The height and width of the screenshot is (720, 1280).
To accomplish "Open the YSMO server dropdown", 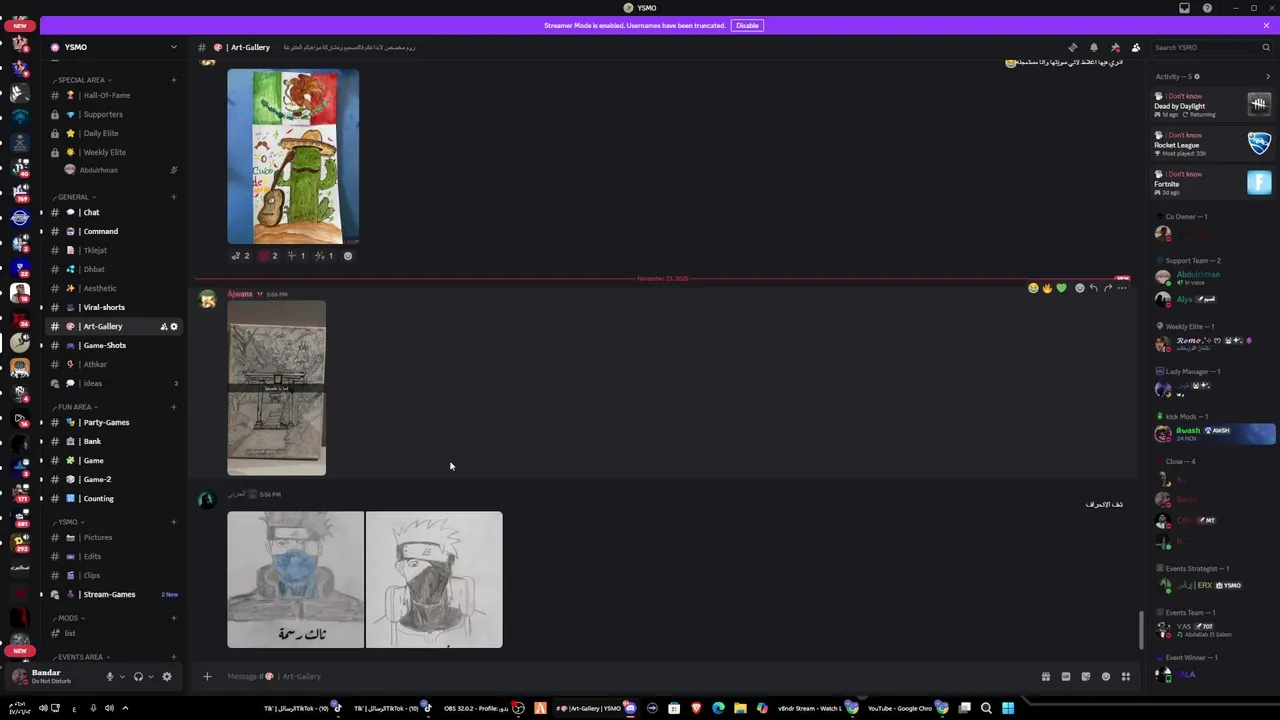I will [173, 47].
